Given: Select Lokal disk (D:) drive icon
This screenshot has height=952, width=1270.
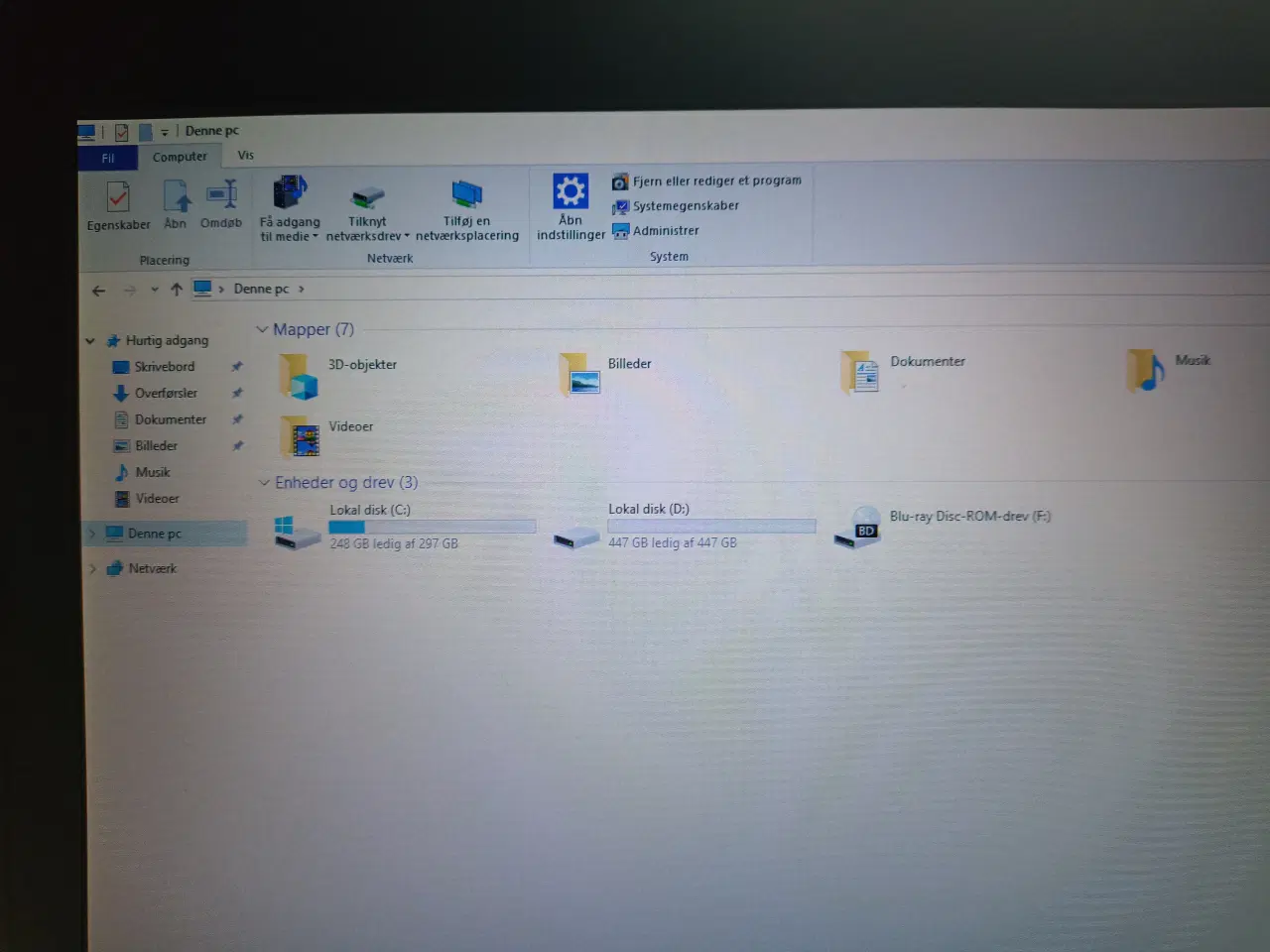Looking at the screenshot, I should [575, 536].
